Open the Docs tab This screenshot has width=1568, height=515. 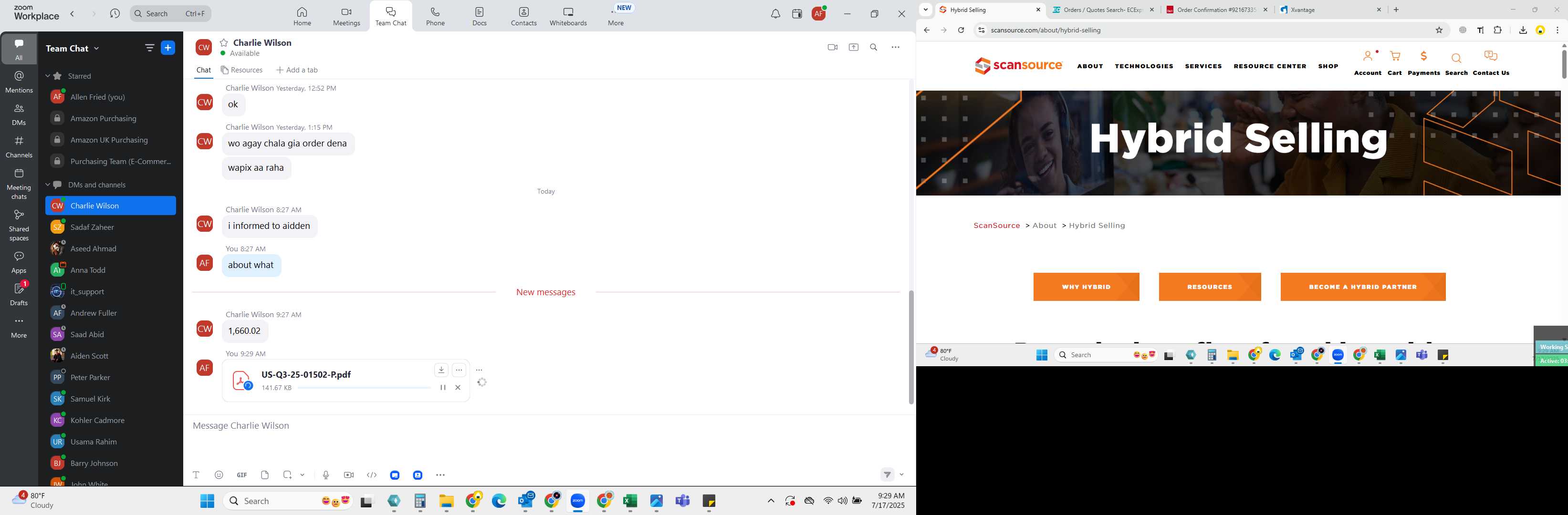480,16
